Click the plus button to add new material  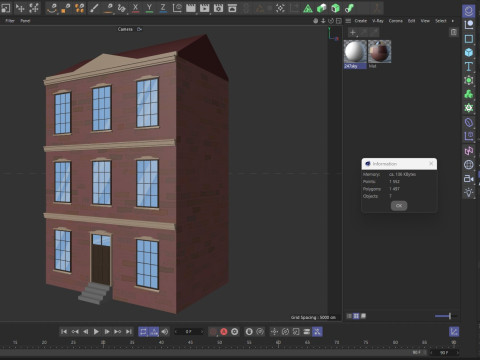tap(353, 32)
